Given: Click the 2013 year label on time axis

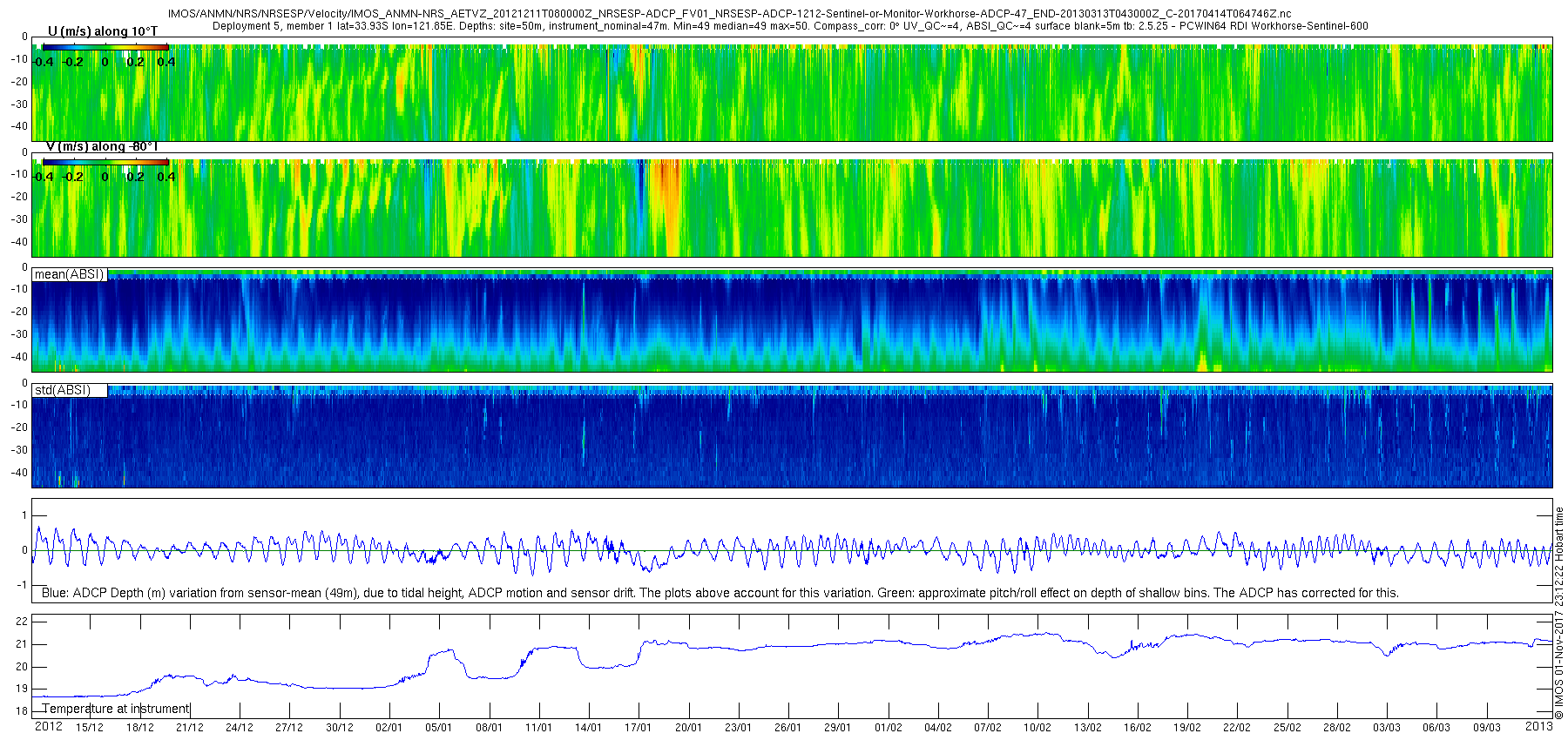Looking at the screenshot, I should tap(1538, 726).
